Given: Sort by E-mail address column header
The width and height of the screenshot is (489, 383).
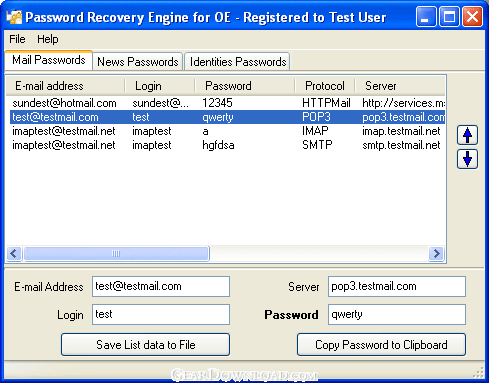Looking at the screenshot, I should (66, 86).
